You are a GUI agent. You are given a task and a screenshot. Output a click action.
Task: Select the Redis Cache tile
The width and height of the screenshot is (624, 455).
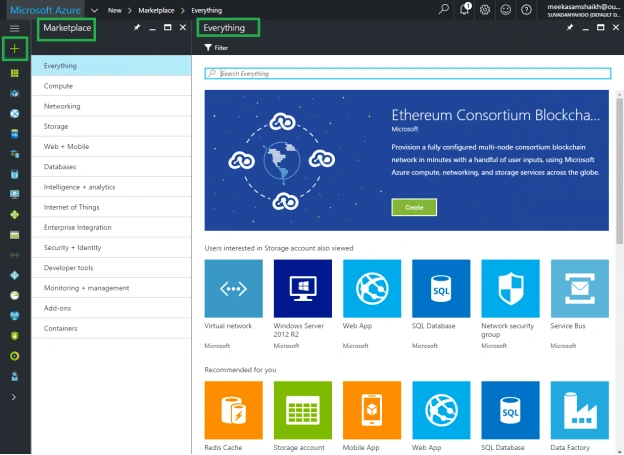click(x=234, y=410)
